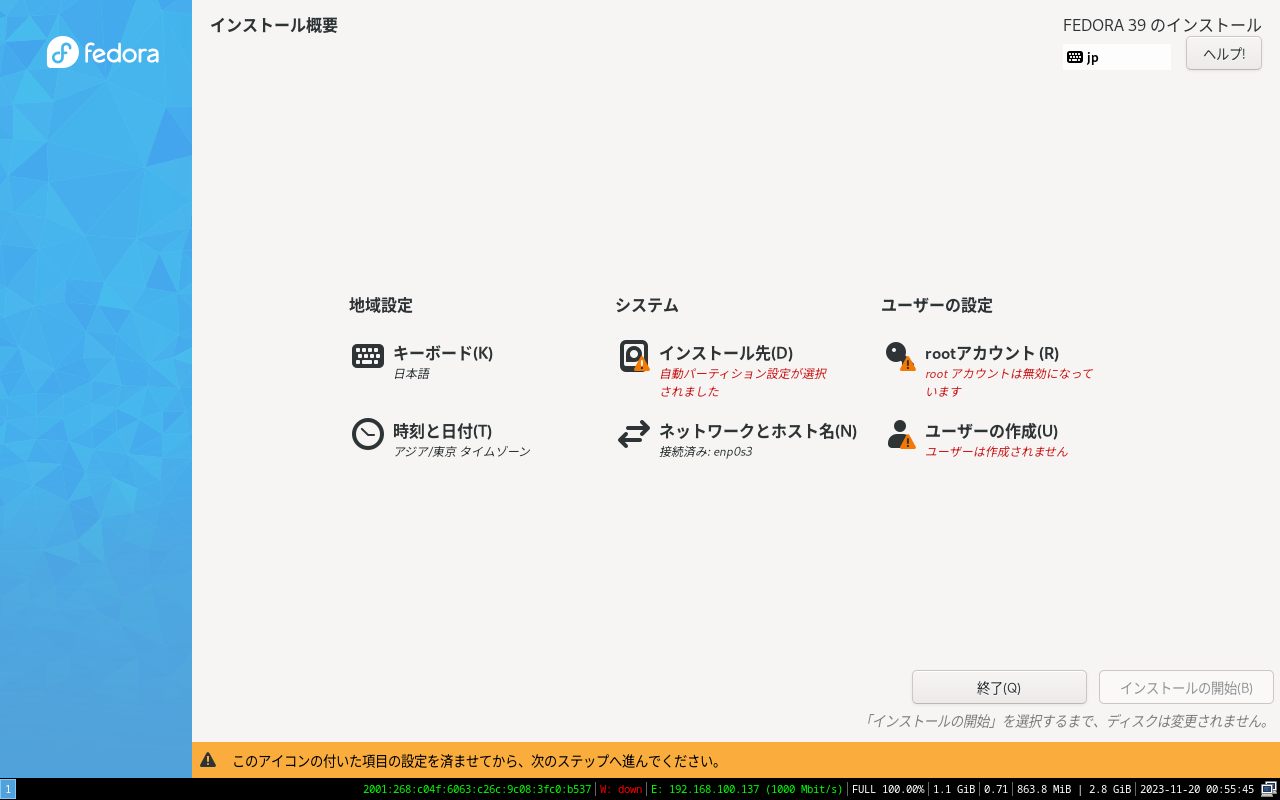Click the display icon in the status bar
This screenshot has height=800, width=1280.
click(x=1269, y=789)
